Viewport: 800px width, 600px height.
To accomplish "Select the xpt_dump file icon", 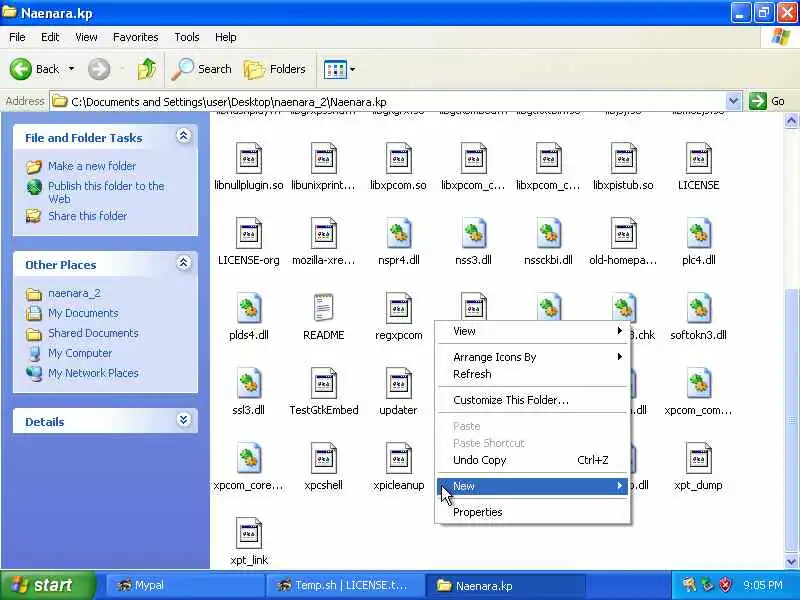I will 698,459.
